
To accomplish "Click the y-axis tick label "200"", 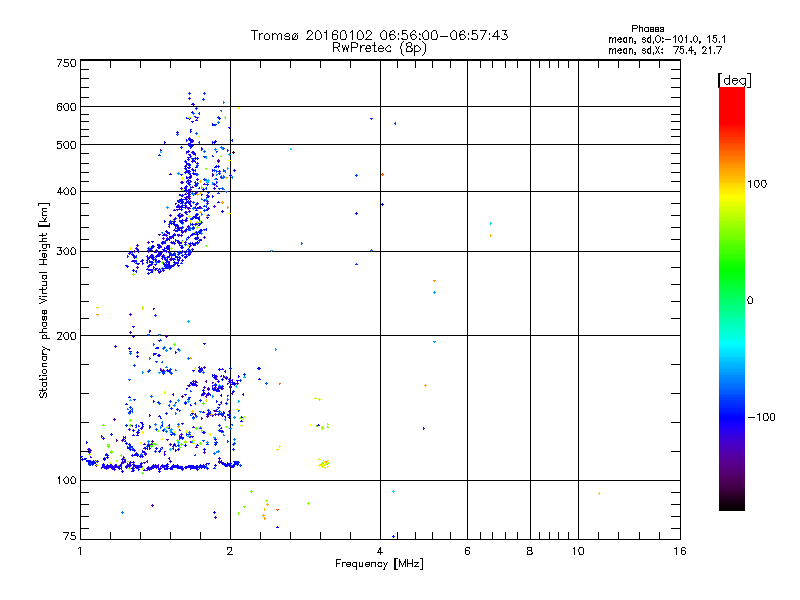I will click(66, 336).
